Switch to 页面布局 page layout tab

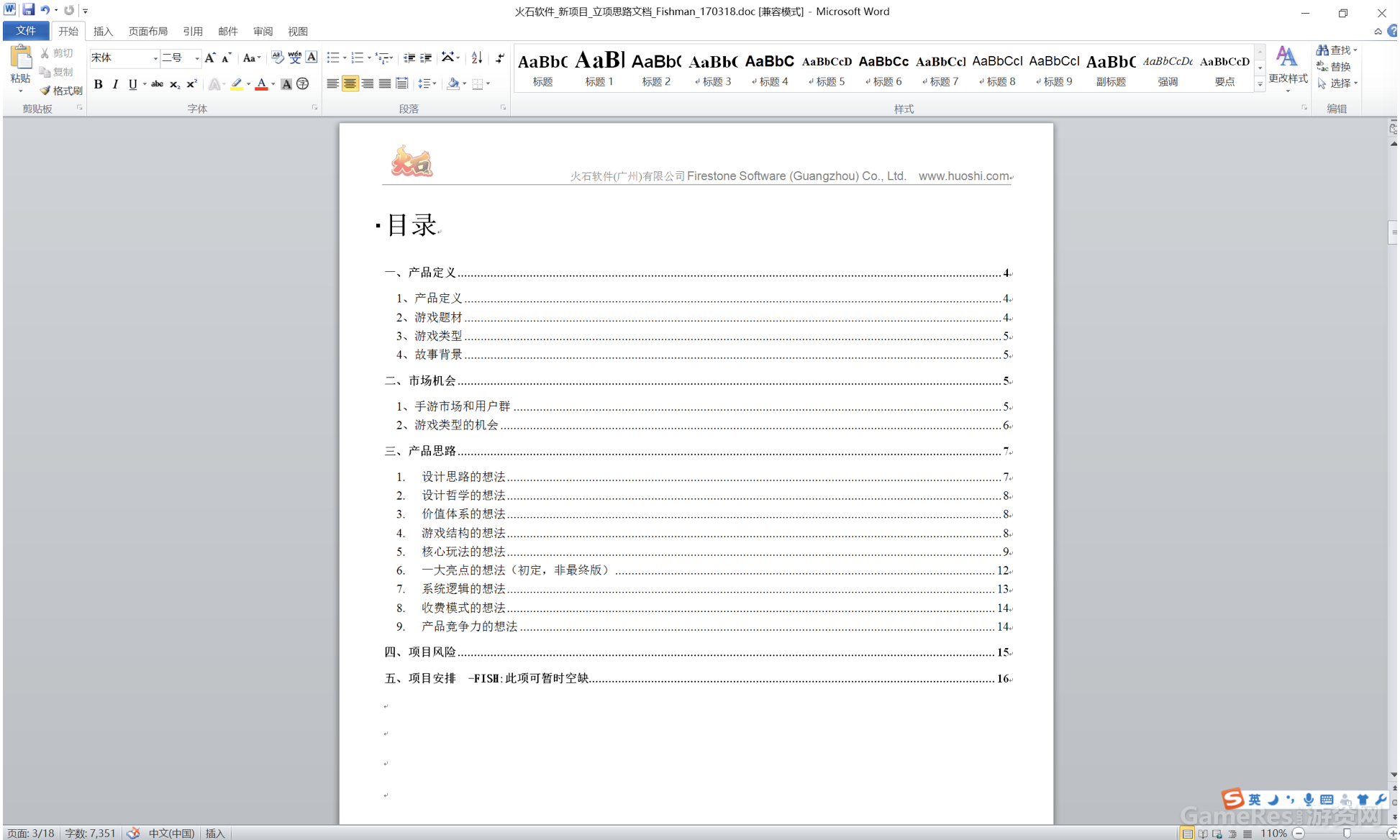tap(148, 31)
